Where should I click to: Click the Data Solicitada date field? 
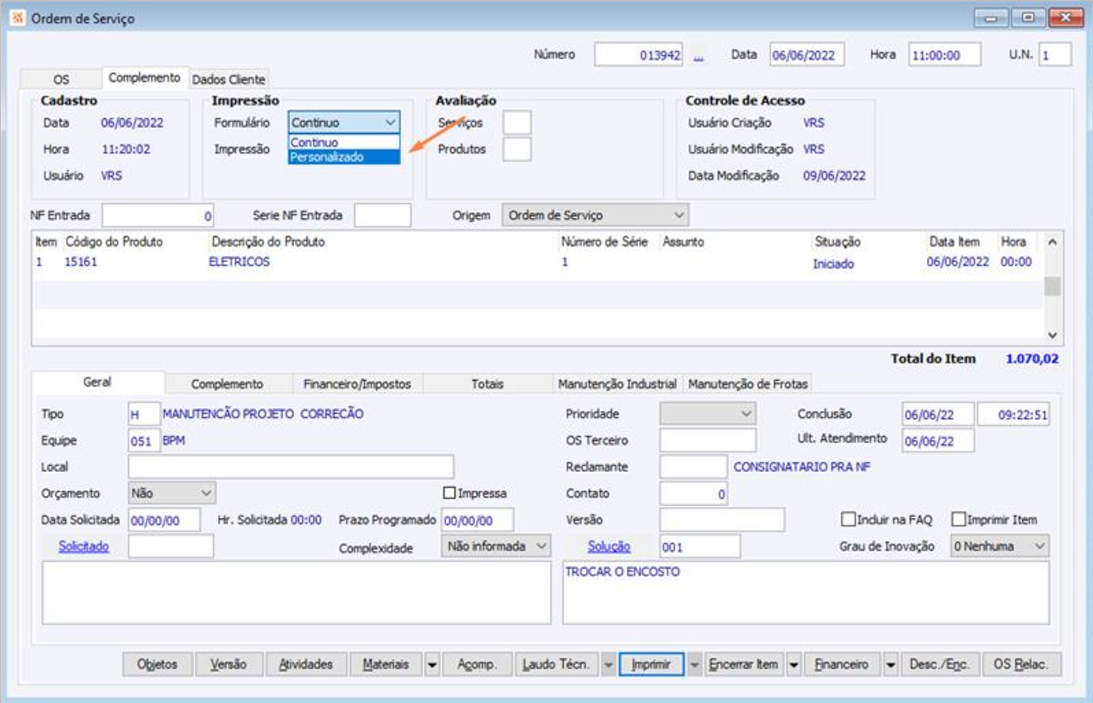click(165, 520)
